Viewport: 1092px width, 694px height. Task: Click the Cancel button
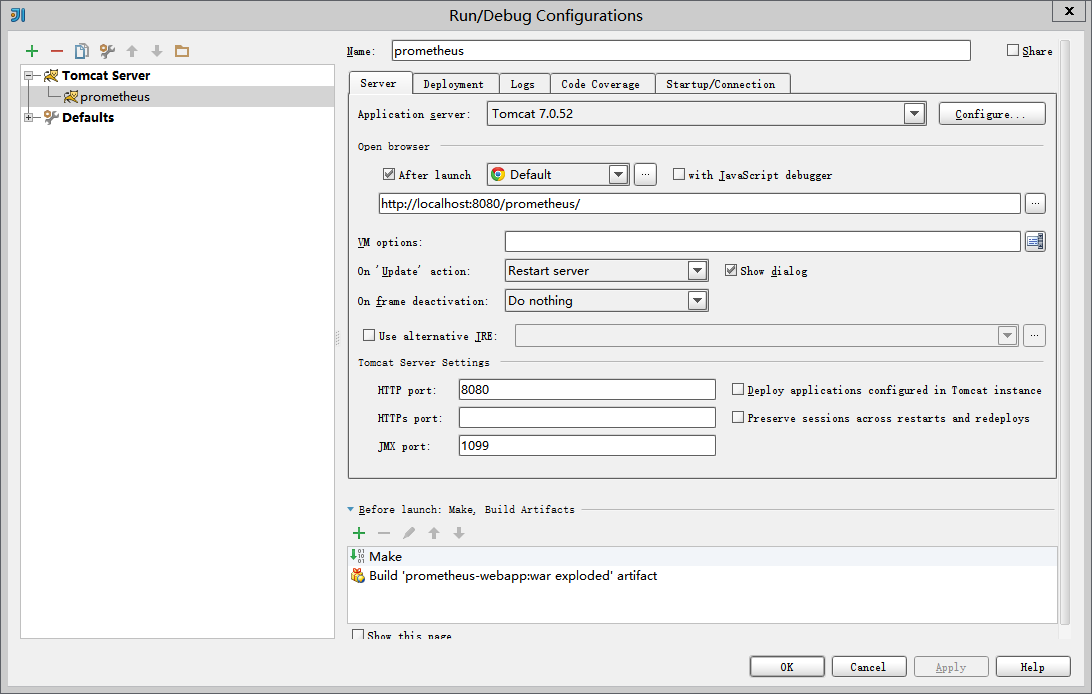coord(868,666)
